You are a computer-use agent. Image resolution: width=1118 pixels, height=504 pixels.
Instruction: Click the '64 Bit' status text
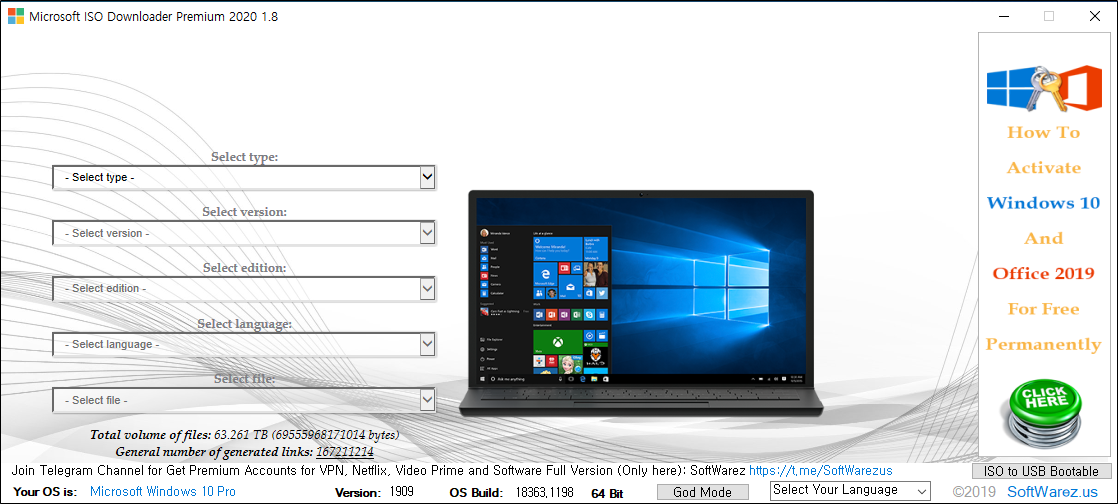pos(607,493)
